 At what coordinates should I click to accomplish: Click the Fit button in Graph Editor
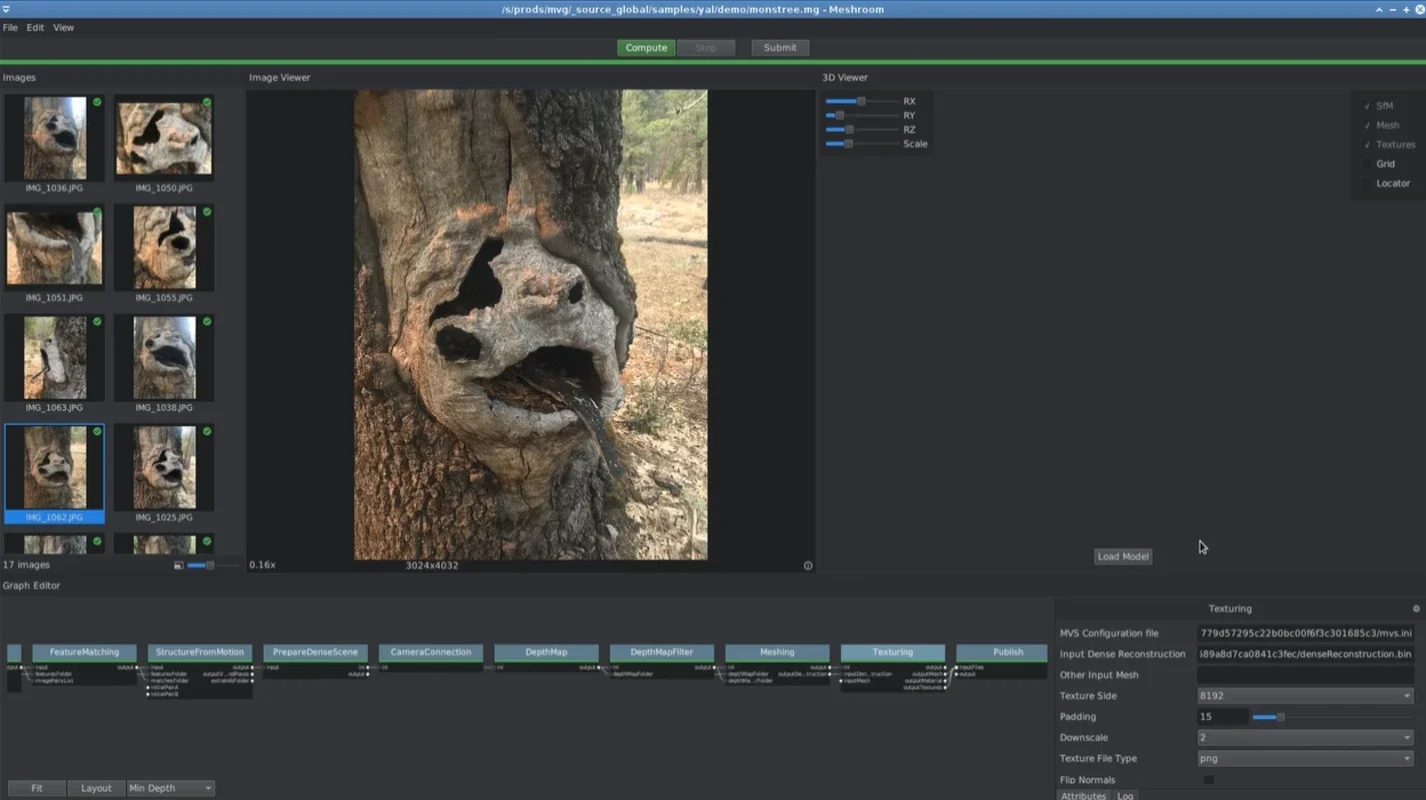tap(37, 788)
